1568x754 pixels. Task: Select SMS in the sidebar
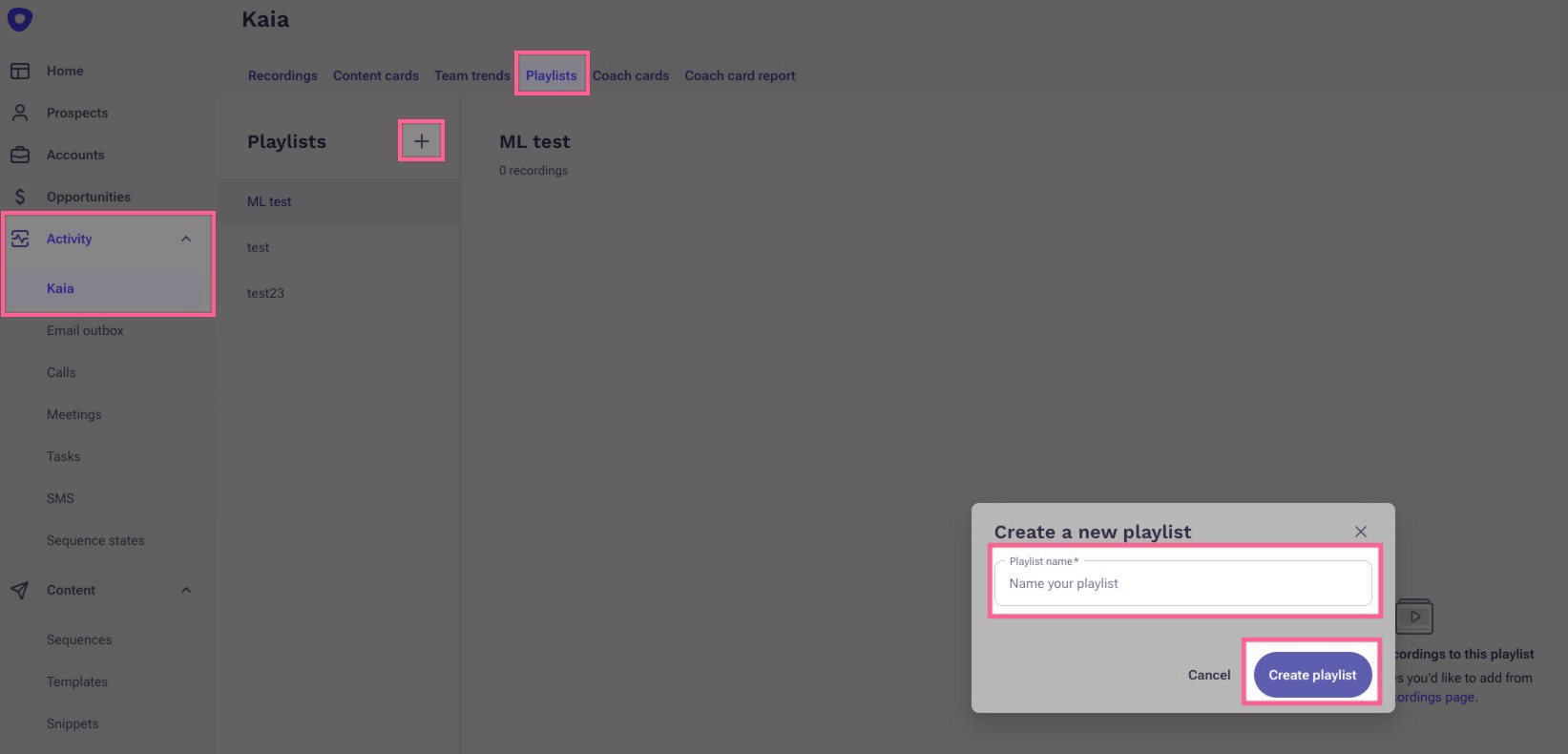pos(60,498)
